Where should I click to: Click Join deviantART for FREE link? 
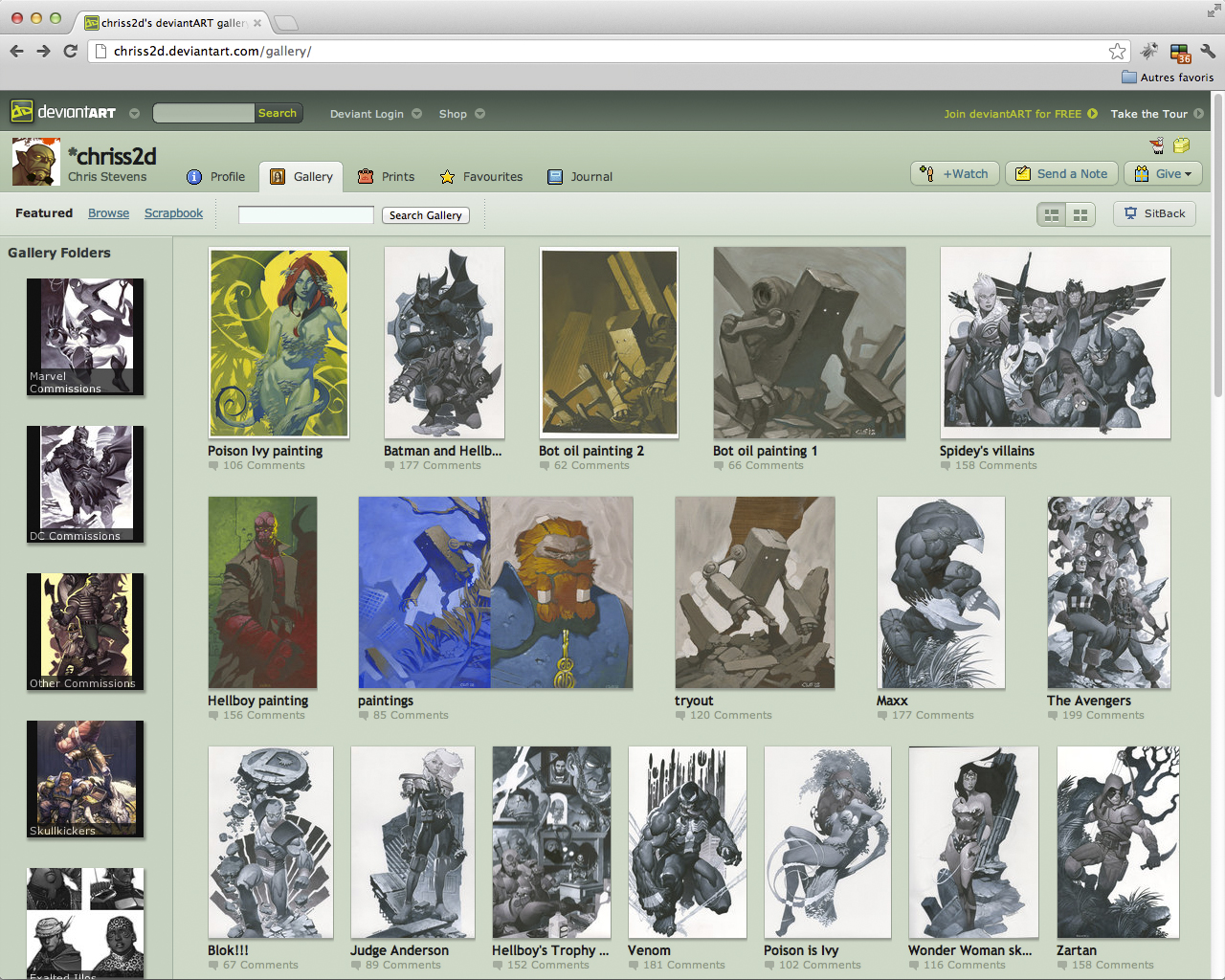click(x=1013, y=114)
